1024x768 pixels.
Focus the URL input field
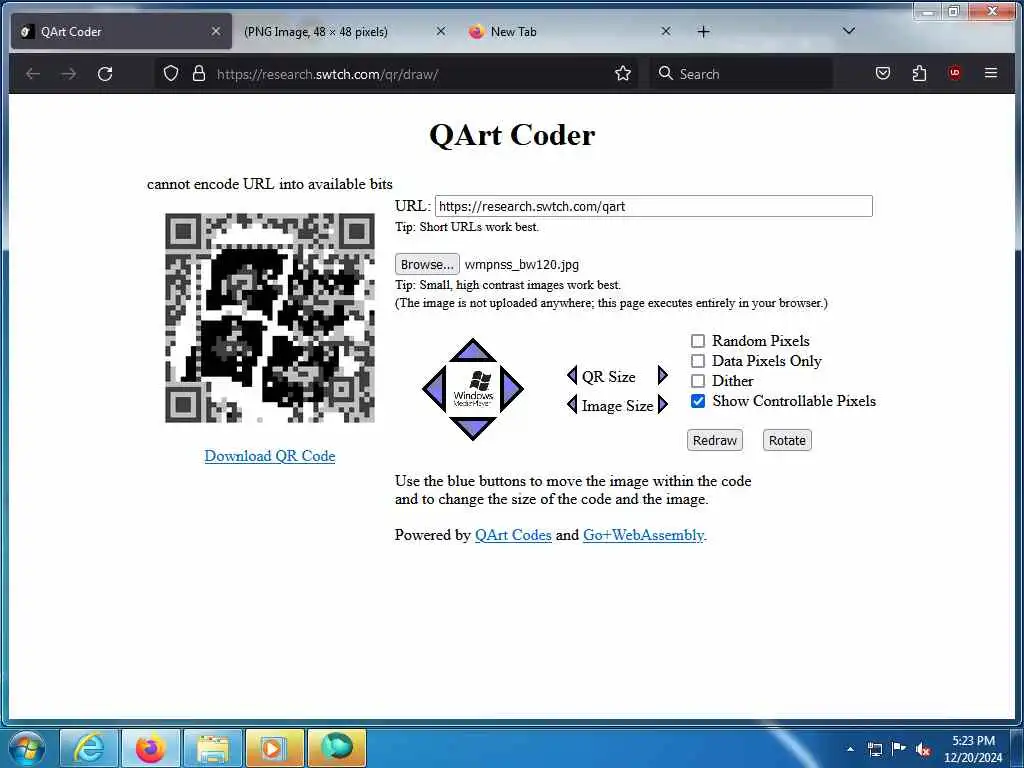click(654, 206)
